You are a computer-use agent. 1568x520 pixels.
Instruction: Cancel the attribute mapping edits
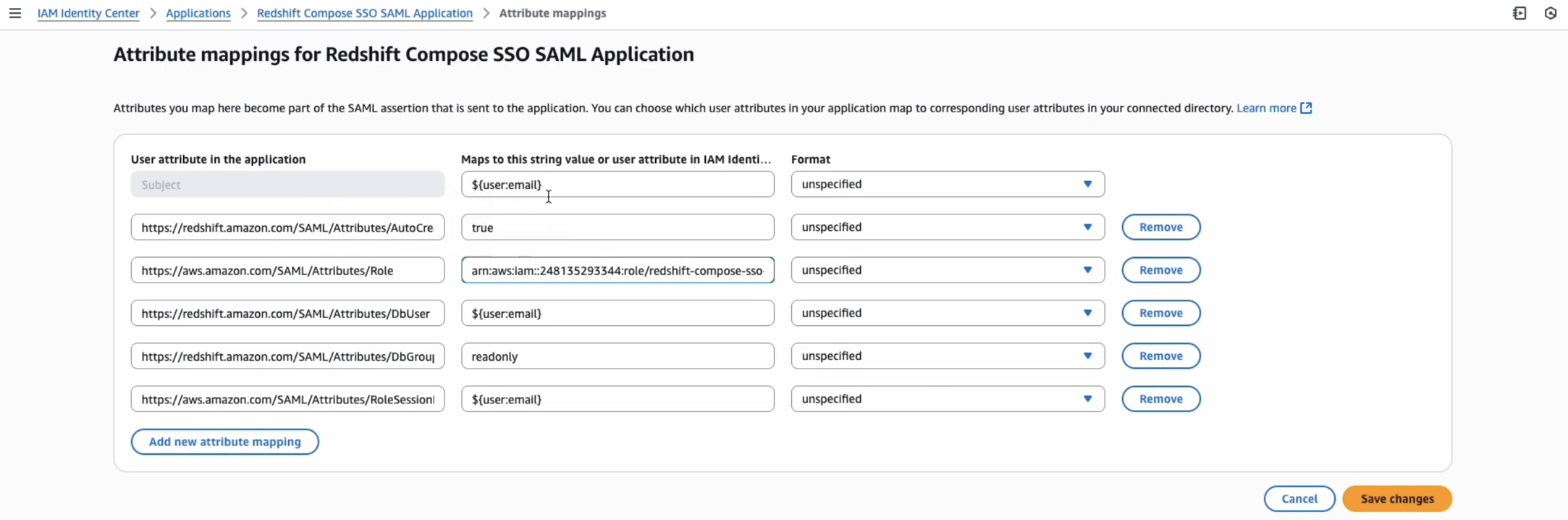pyautogui.click(x=1299, y=499)
